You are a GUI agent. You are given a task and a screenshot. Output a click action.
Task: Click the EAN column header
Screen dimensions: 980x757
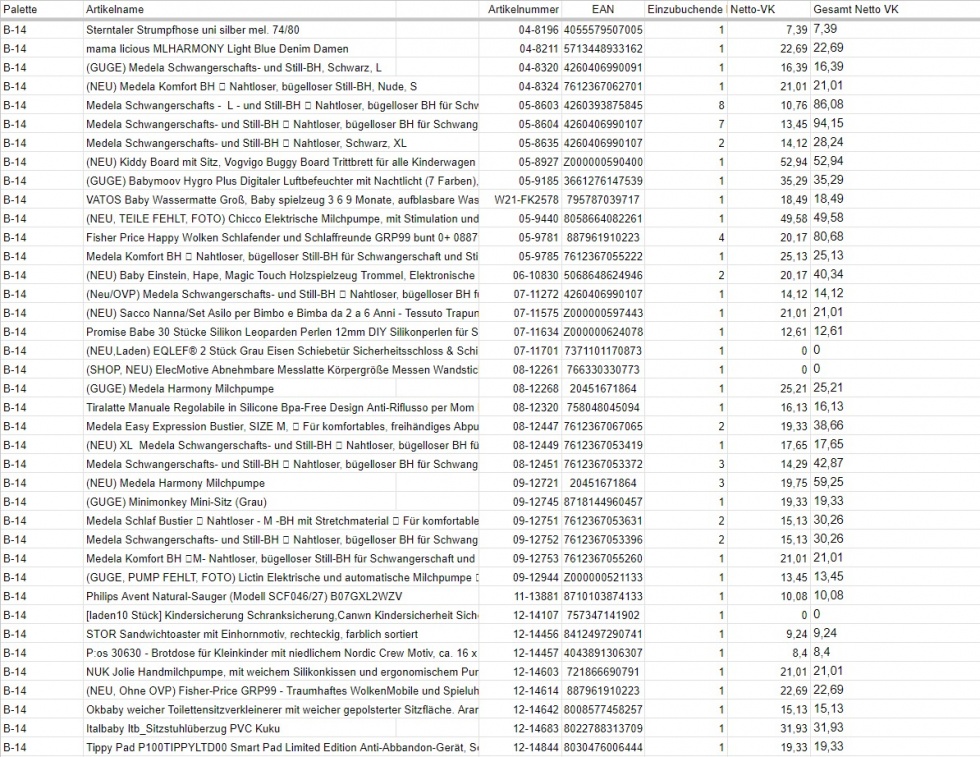pyautogui.click(x=603, y=9)
